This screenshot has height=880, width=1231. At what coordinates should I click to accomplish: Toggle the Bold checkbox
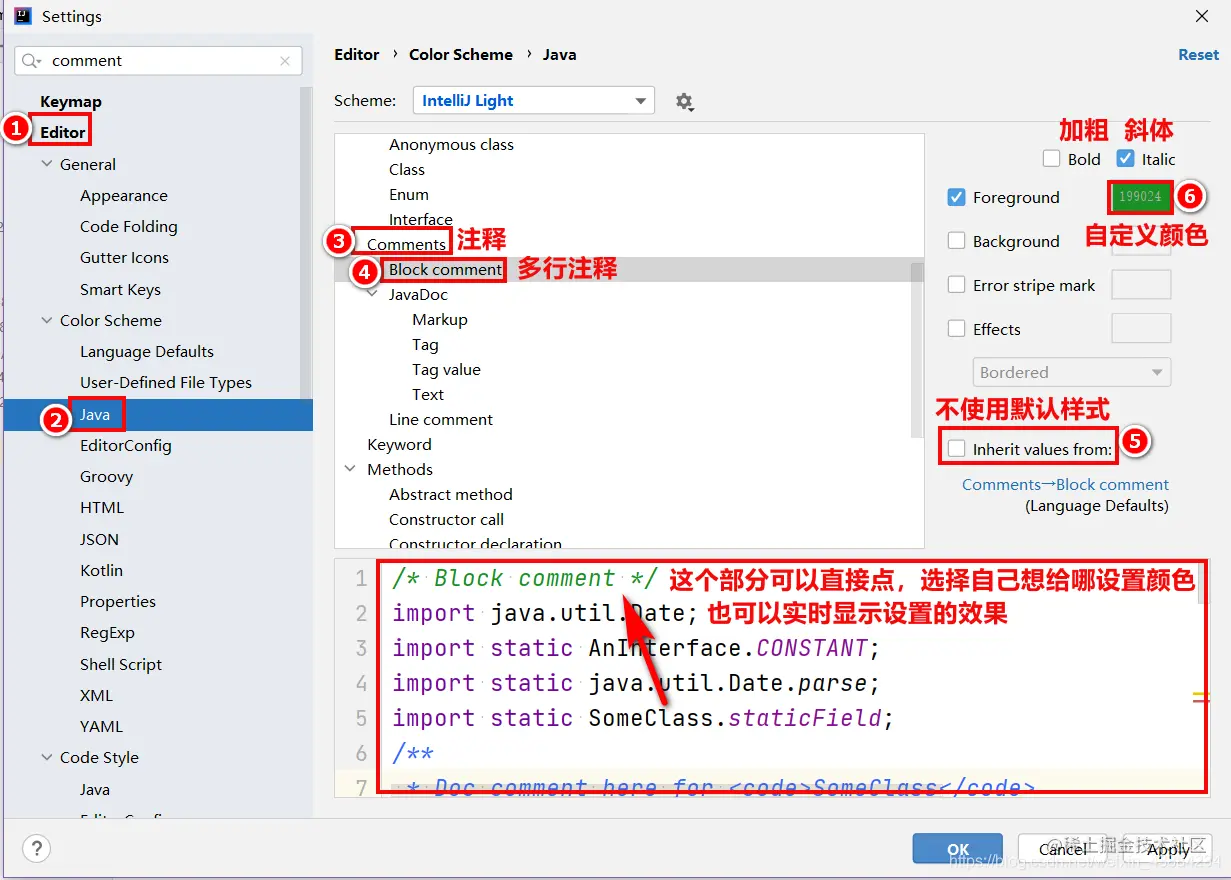(1051, 159)
